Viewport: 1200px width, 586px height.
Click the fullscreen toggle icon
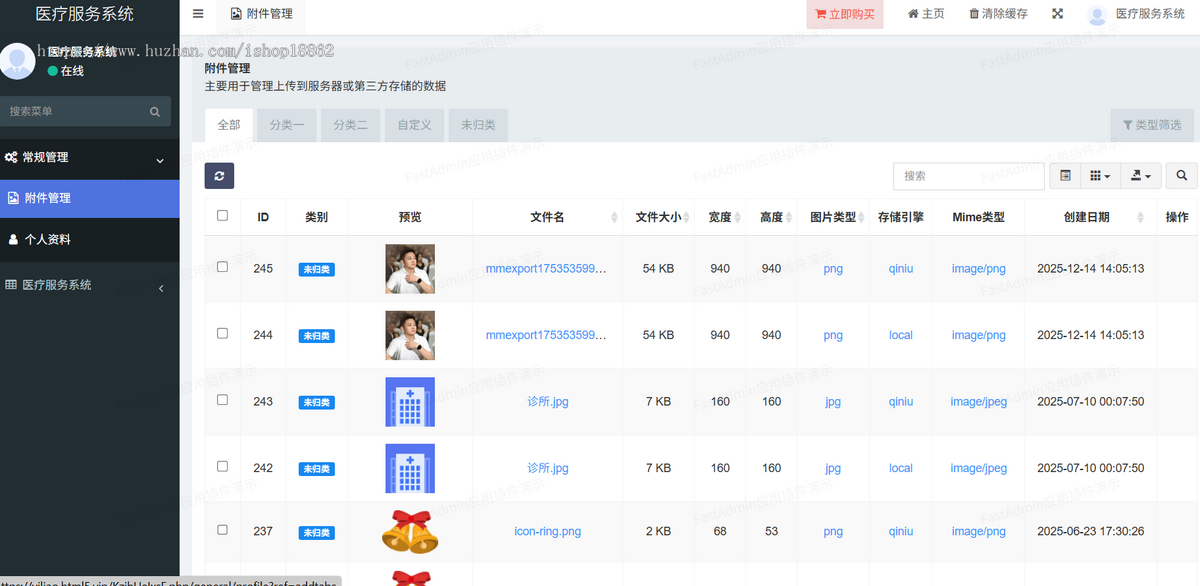1058,14
